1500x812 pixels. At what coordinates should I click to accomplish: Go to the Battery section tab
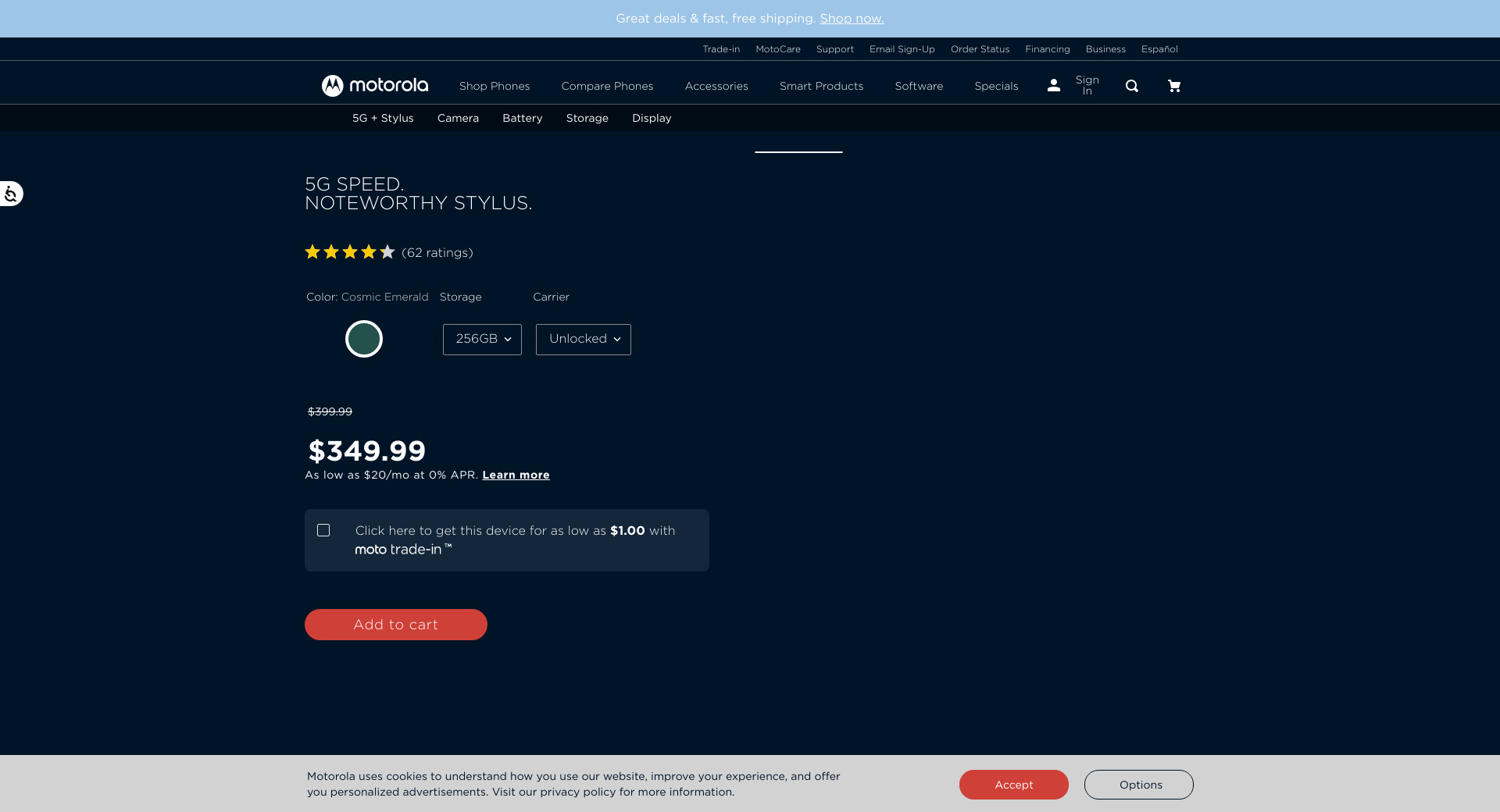[522, 118]
